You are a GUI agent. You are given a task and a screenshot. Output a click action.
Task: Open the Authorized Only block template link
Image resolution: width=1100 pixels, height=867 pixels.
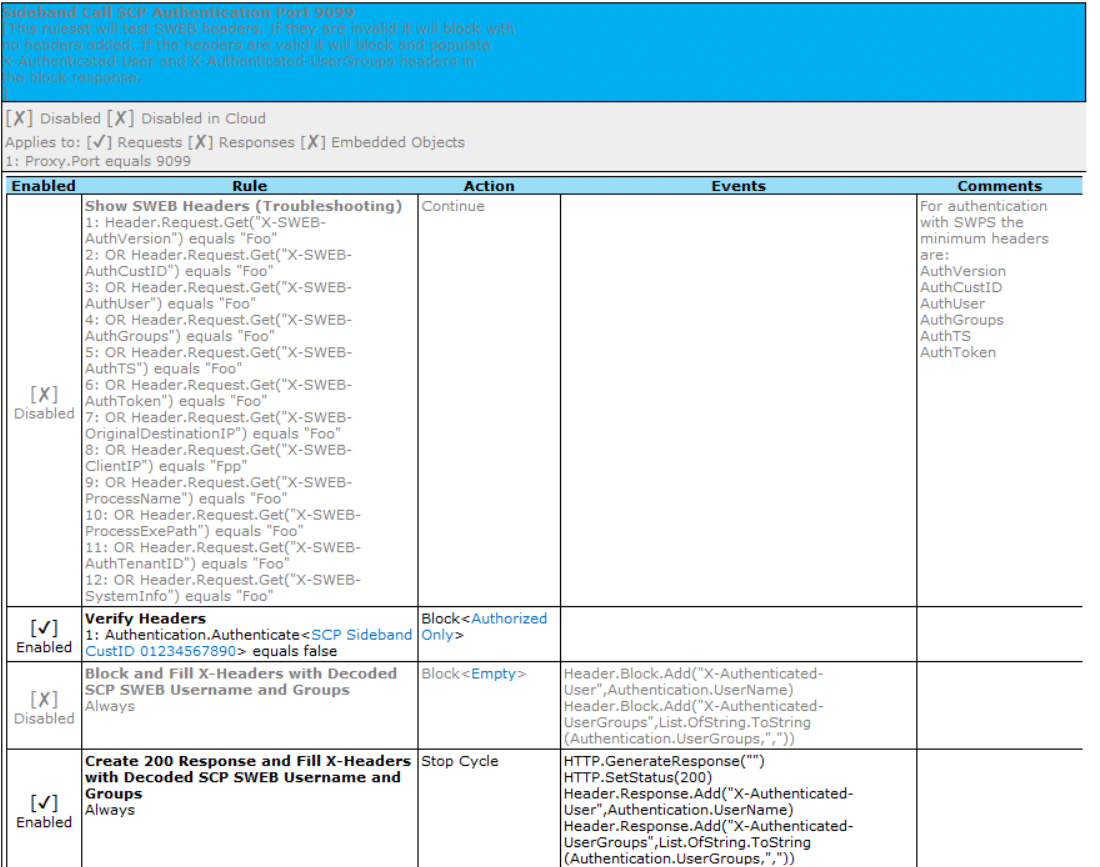[509, 619]
